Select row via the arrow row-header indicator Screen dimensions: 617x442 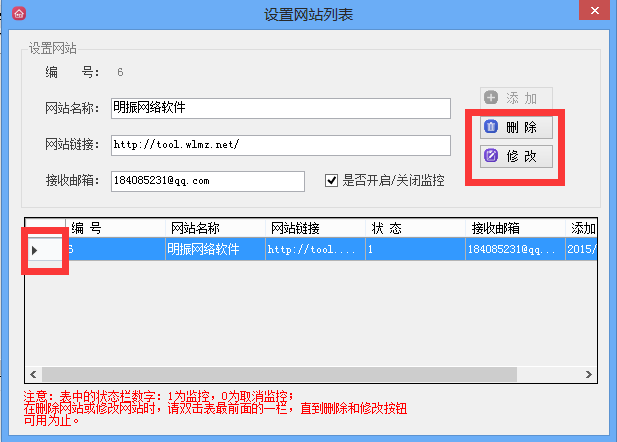coord(35,250)
